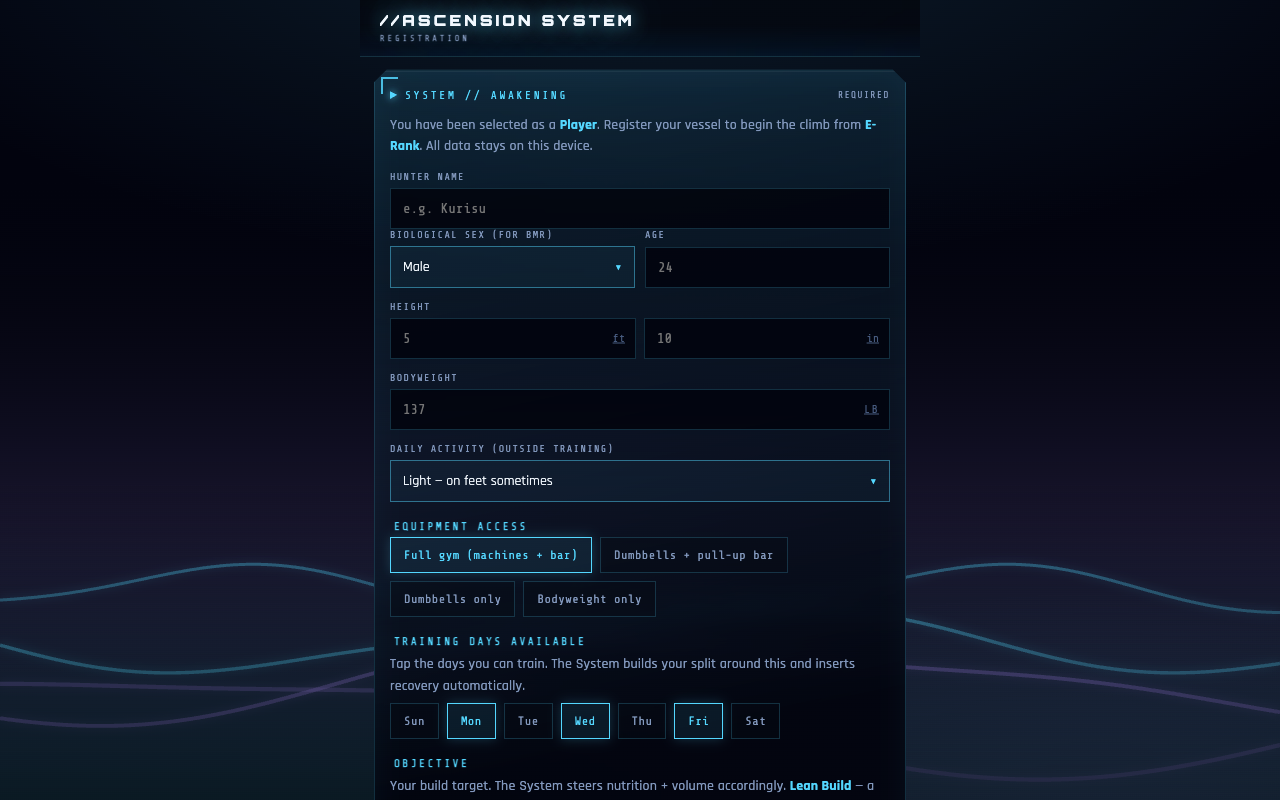Click the ft unit label
1280x800 pixels.
tap(619, 339)
